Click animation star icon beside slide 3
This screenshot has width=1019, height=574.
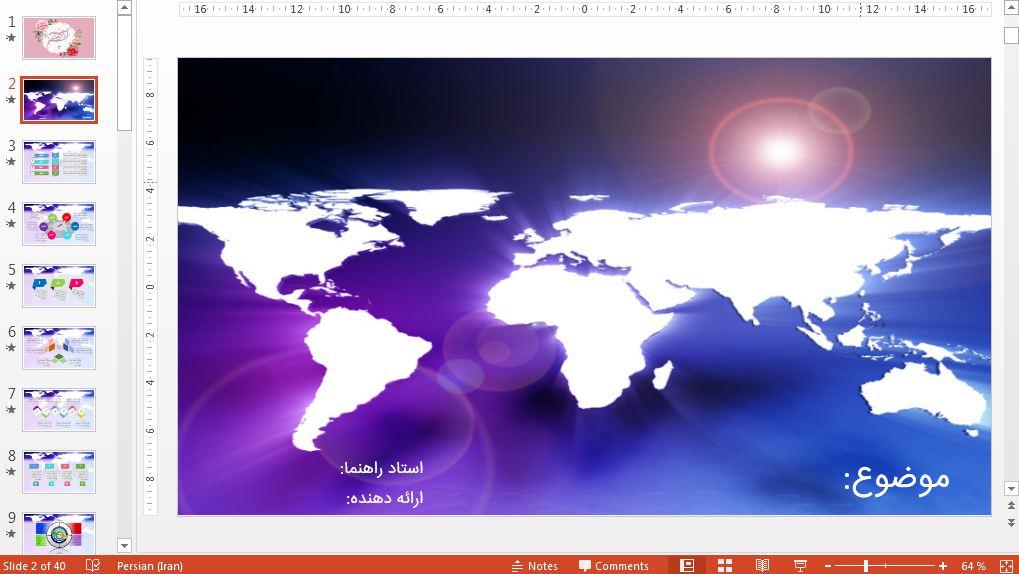click(x=11, y=161)
